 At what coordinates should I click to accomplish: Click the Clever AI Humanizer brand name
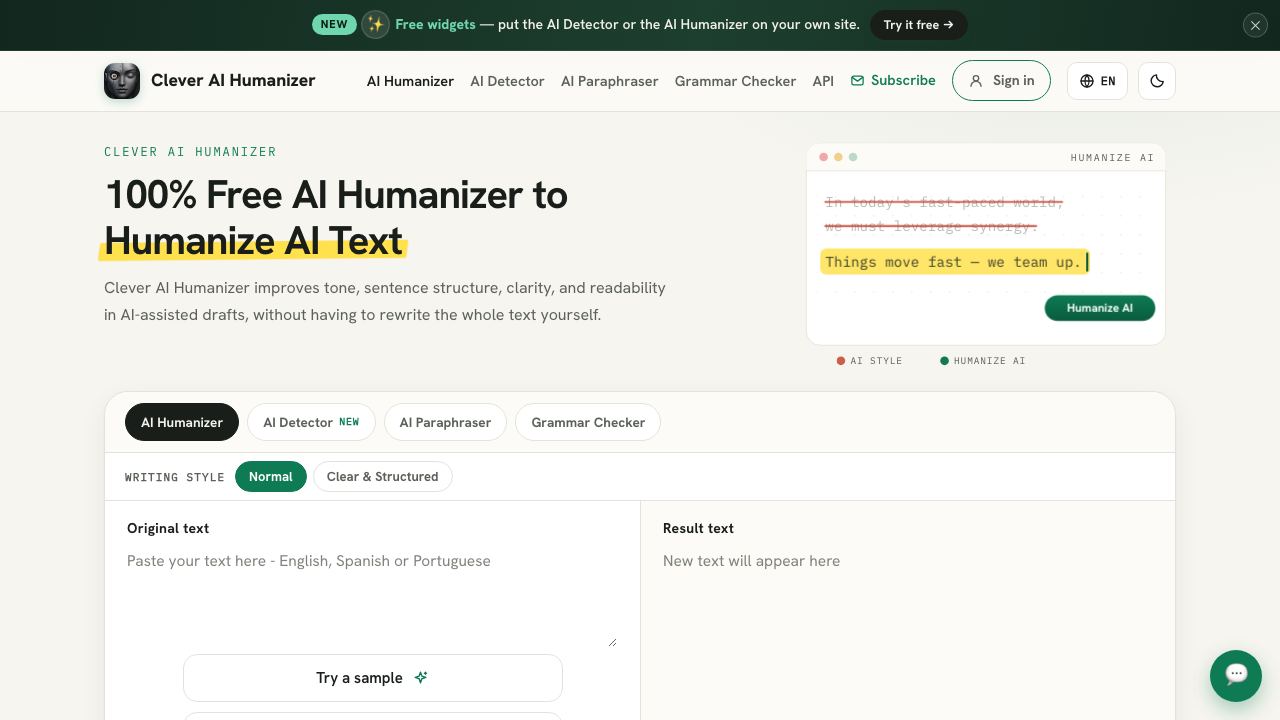(x=233, y=81)
